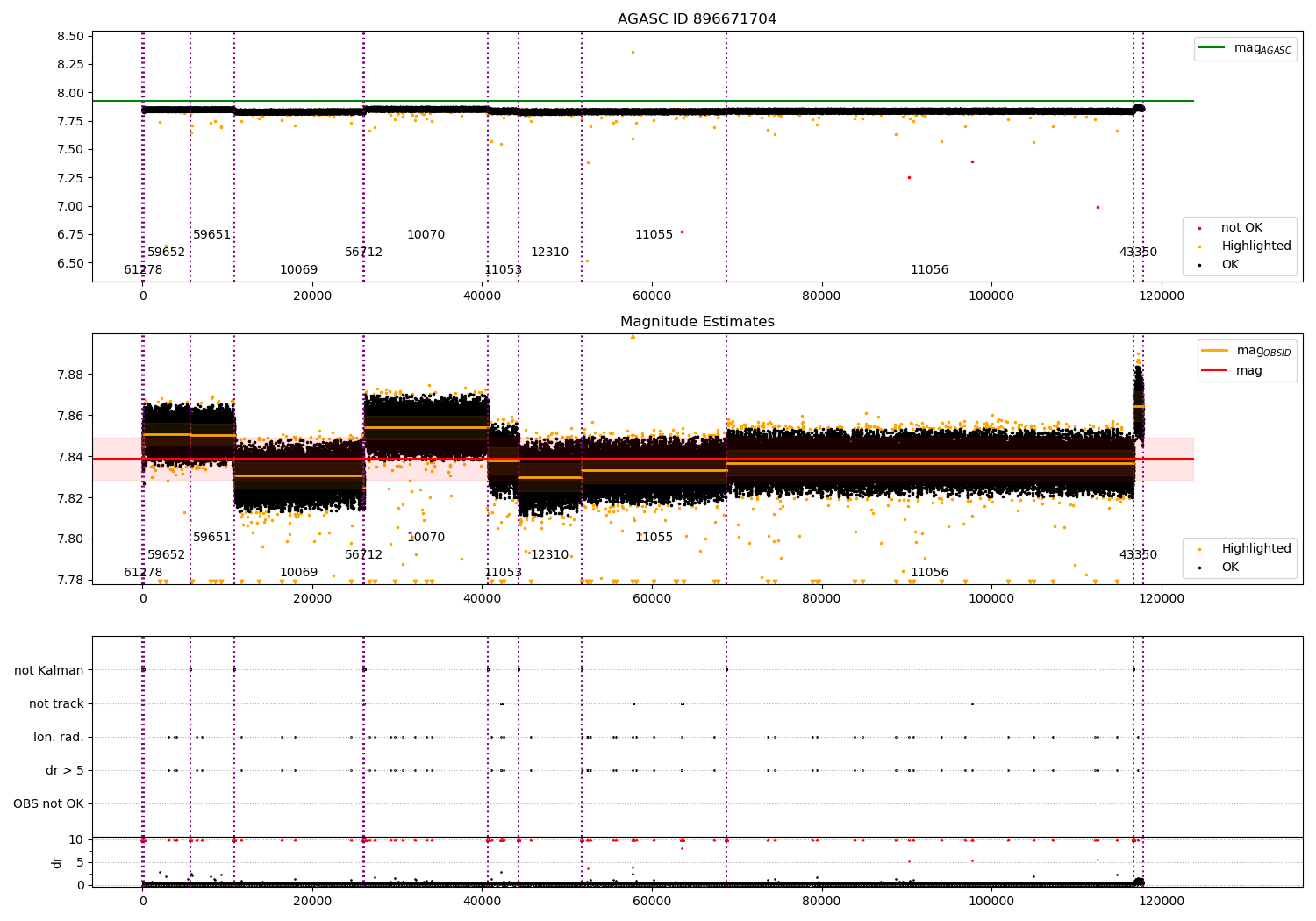This screenshot has height=921, width=1316.
Task: Click obsid label 56712 in Magnitude Estimates plot
Action: click(364, 555)
